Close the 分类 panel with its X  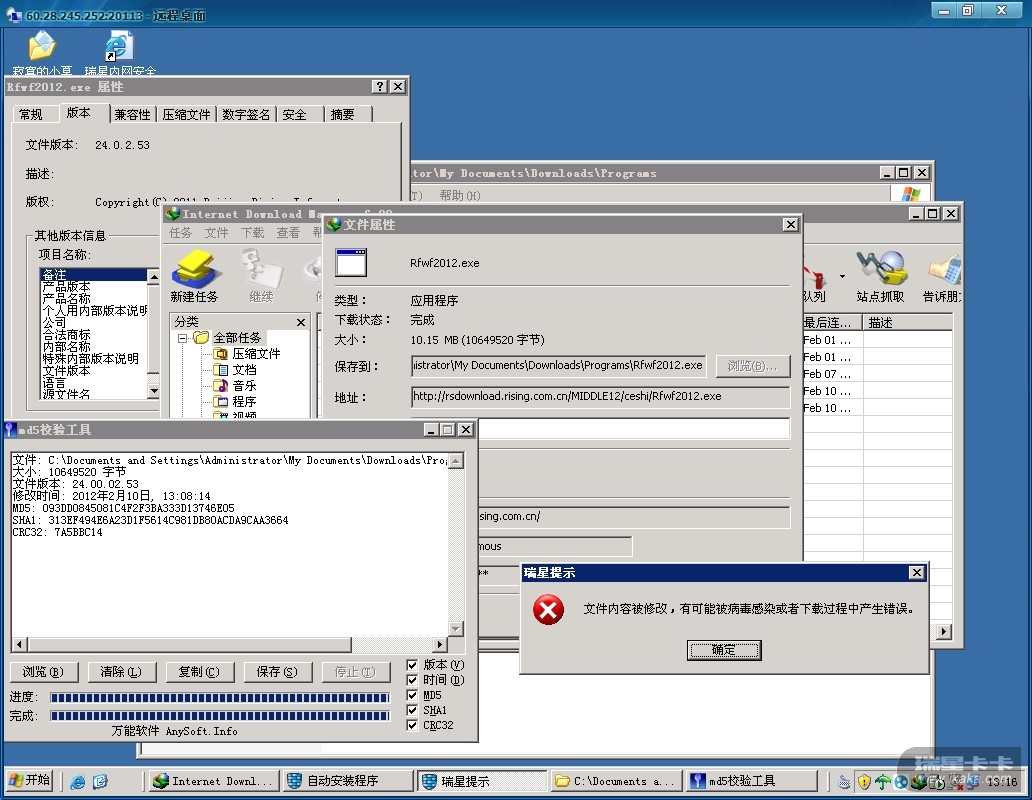[301, 322]
